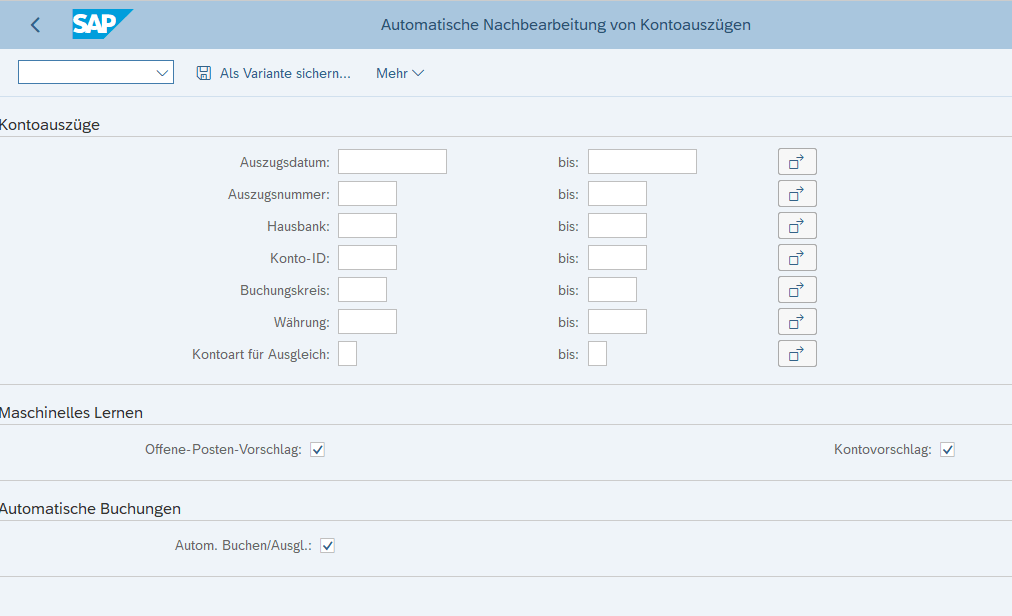Open multiple selection for Auszugsnummer

click(797, 194)
